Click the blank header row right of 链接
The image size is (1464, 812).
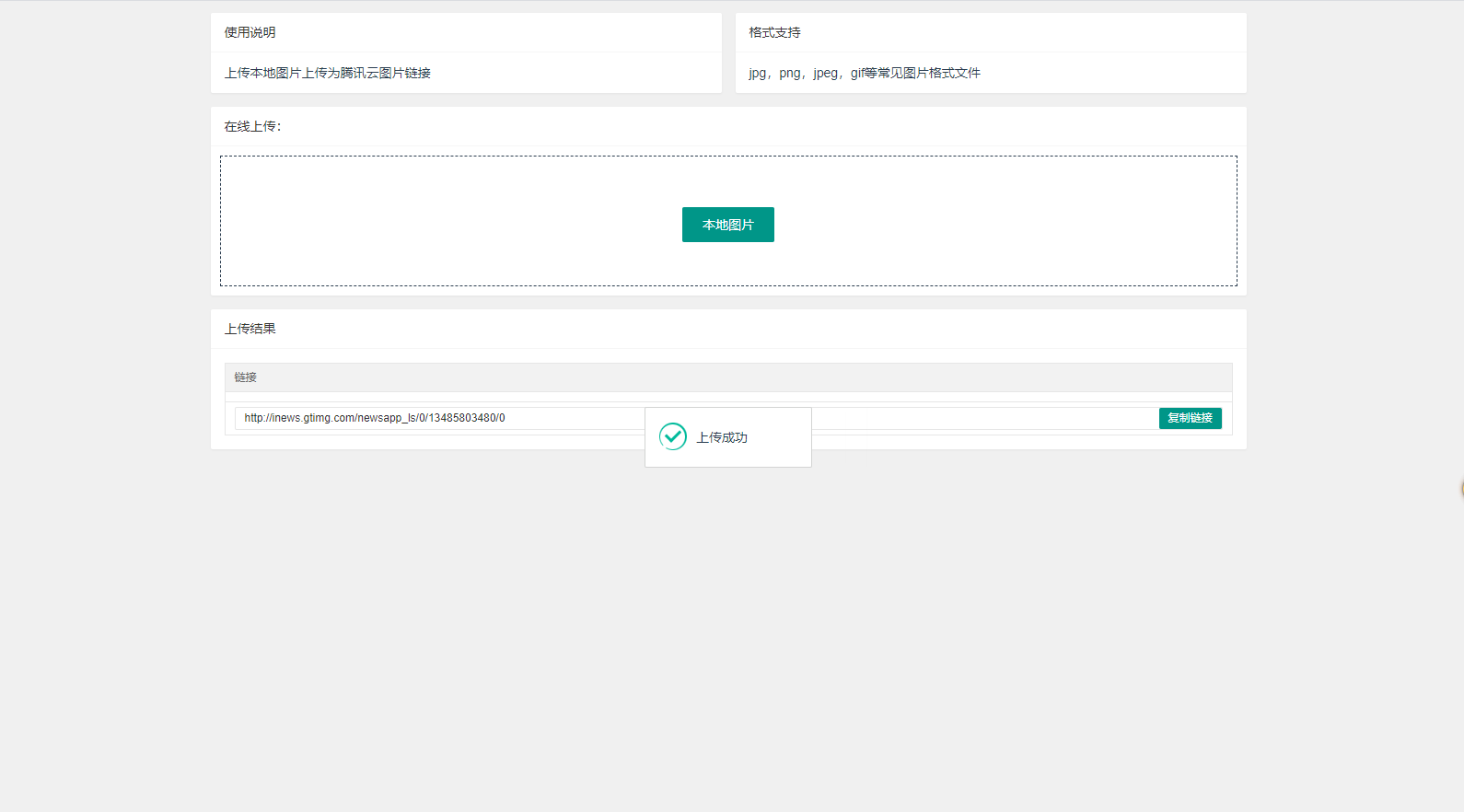point(737,377)
